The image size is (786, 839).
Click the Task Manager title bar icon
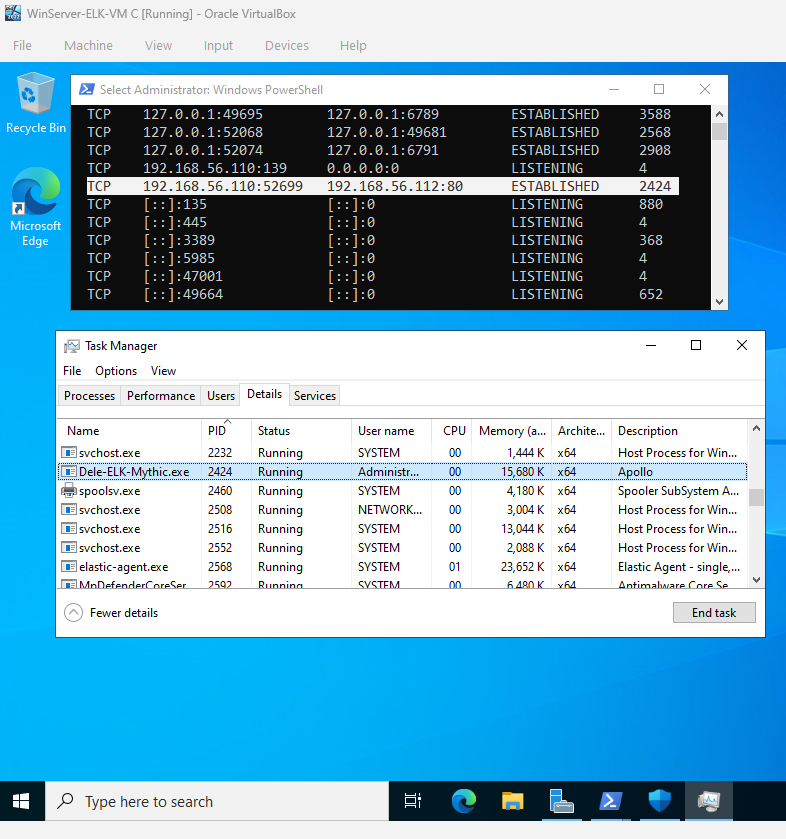pos(72,346)
